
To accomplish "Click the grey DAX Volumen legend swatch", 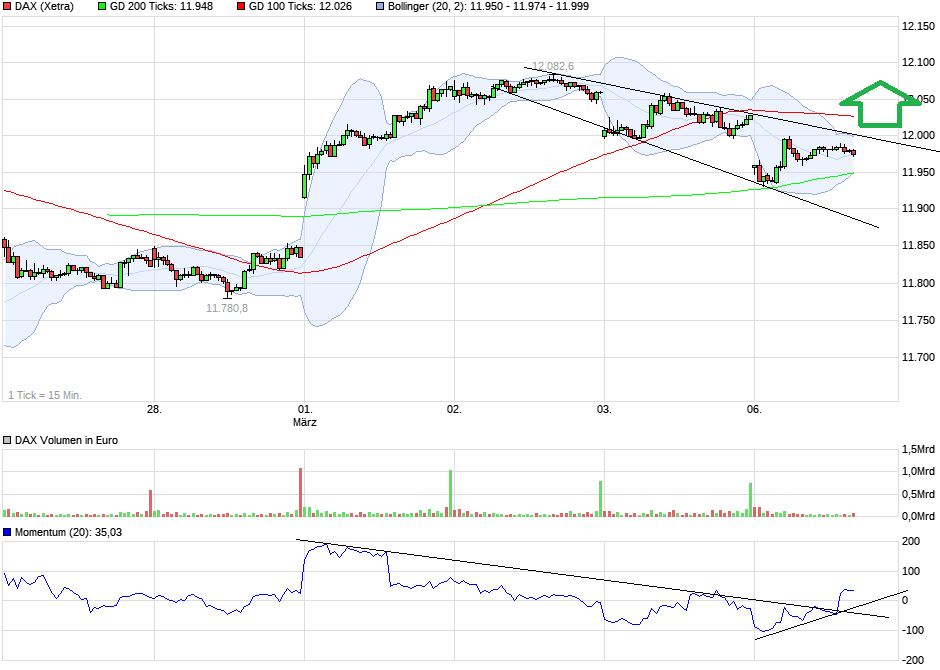I will click(7, 440).
